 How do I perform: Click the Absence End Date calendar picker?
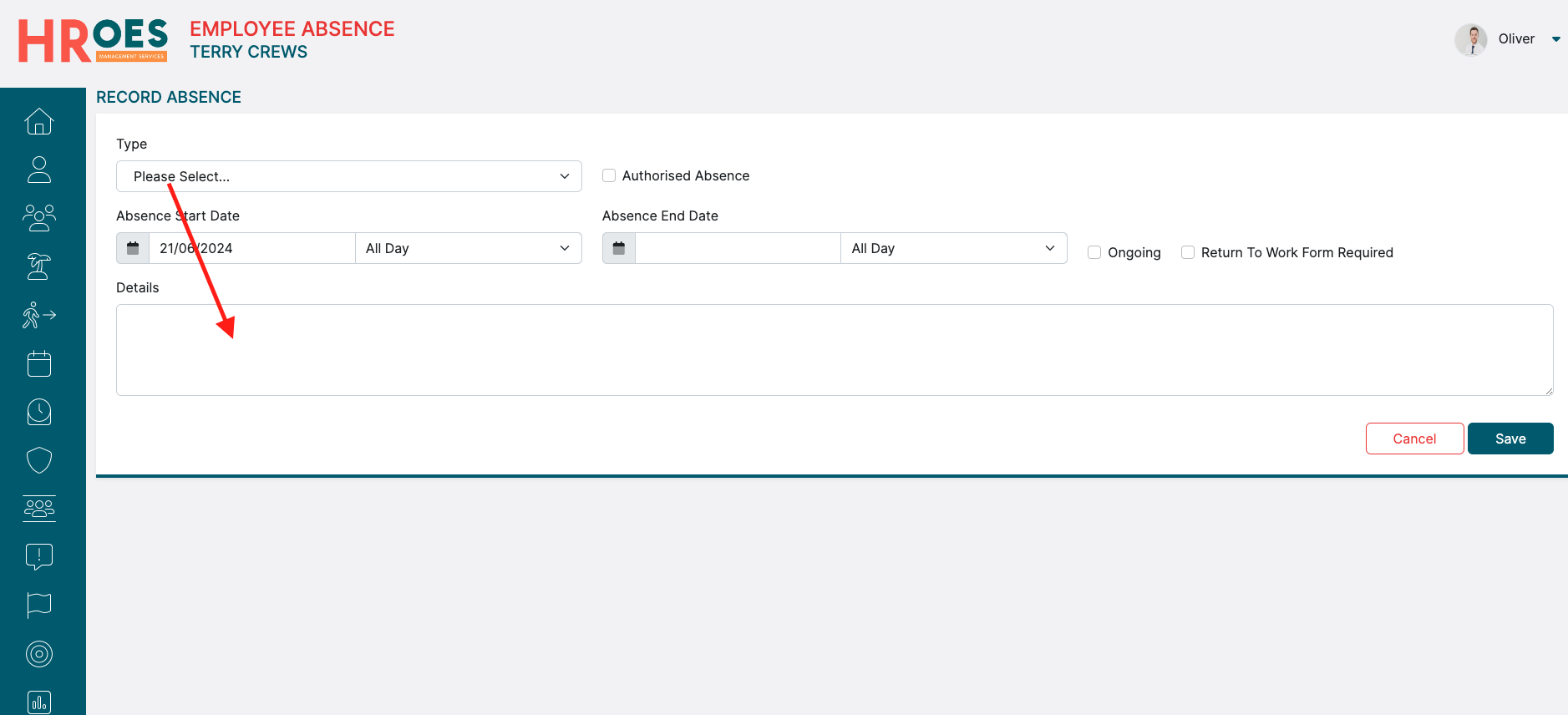[619, 248]
